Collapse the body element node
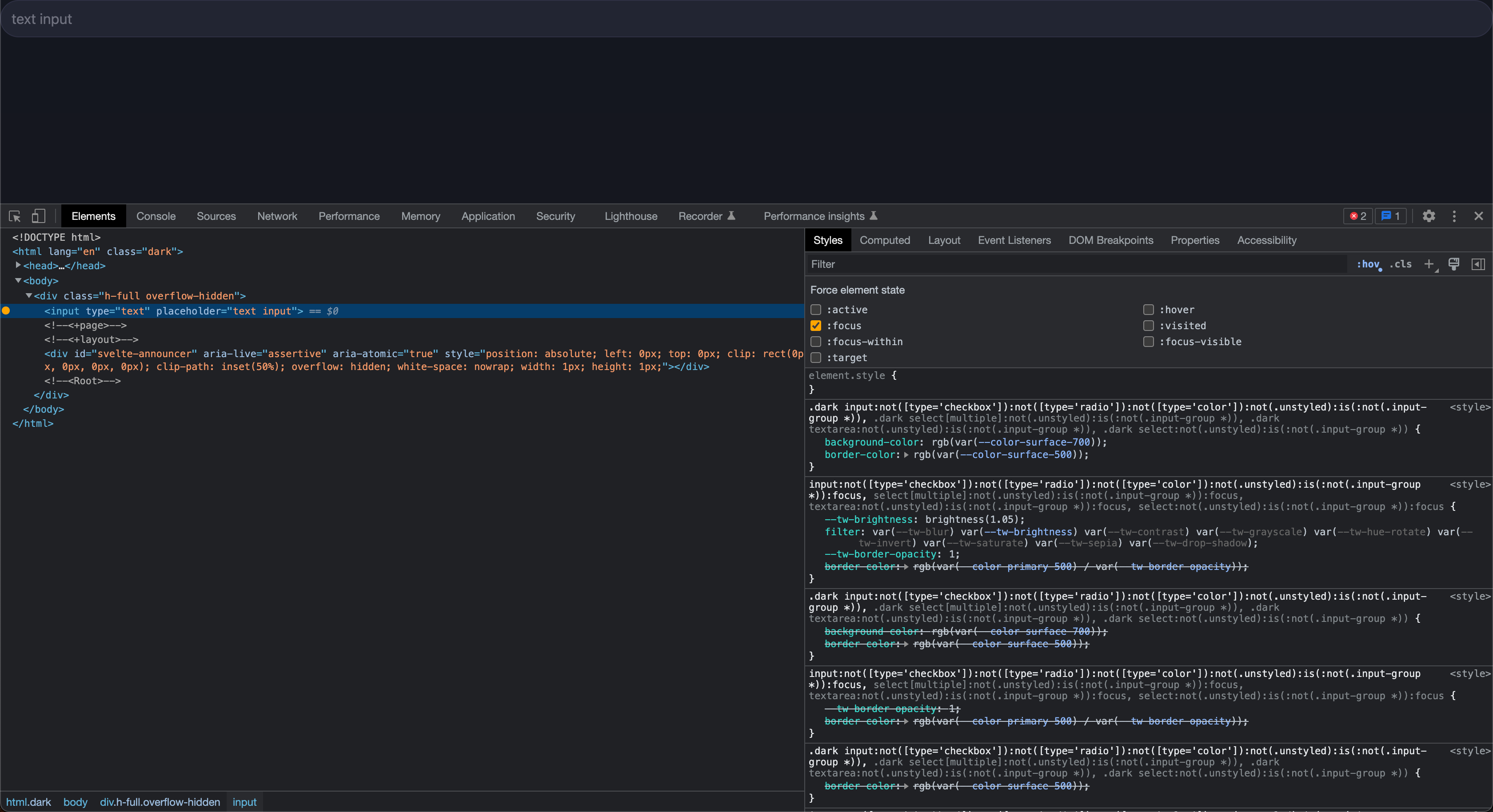This screenshot has height=812, width=1493. pos(18,281)
